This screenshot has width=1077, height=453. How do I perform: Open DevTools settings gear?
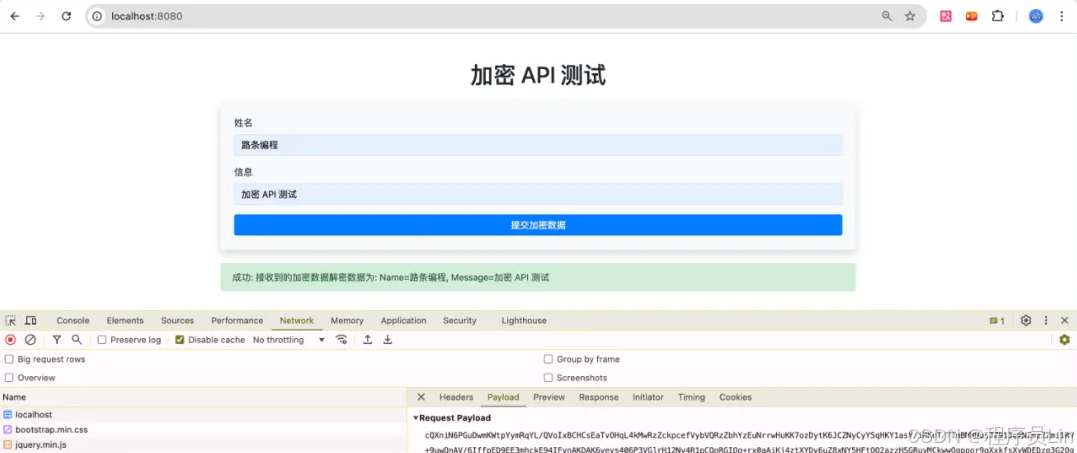click(1026, 321)
